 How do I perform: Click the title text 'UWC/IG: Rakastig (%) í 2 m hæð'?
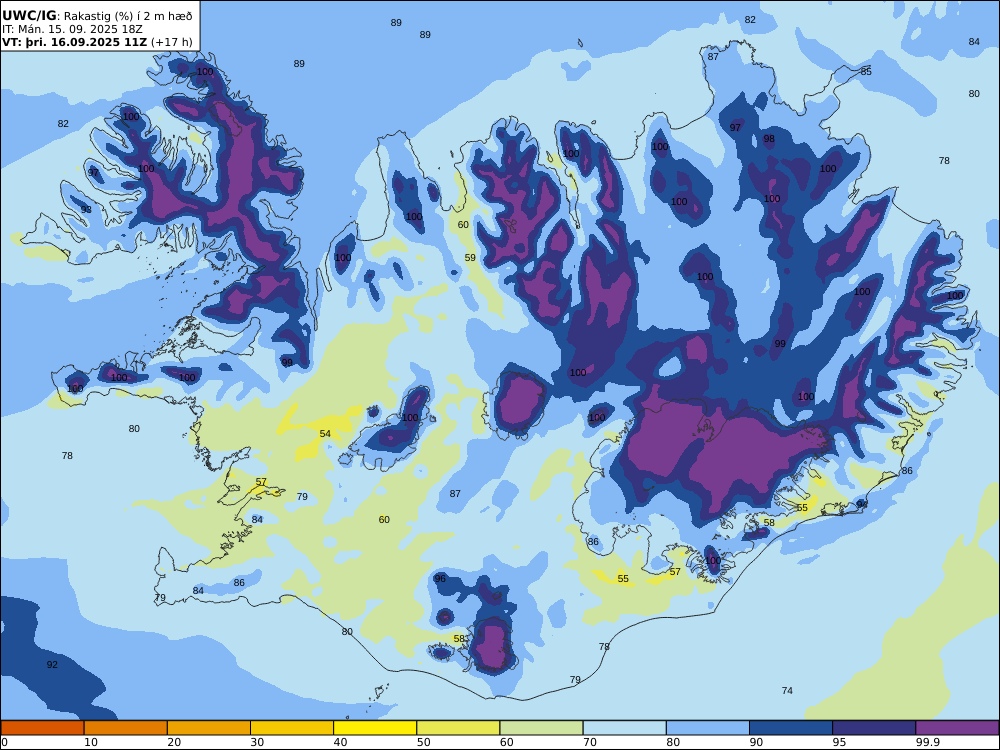(97, 16)
